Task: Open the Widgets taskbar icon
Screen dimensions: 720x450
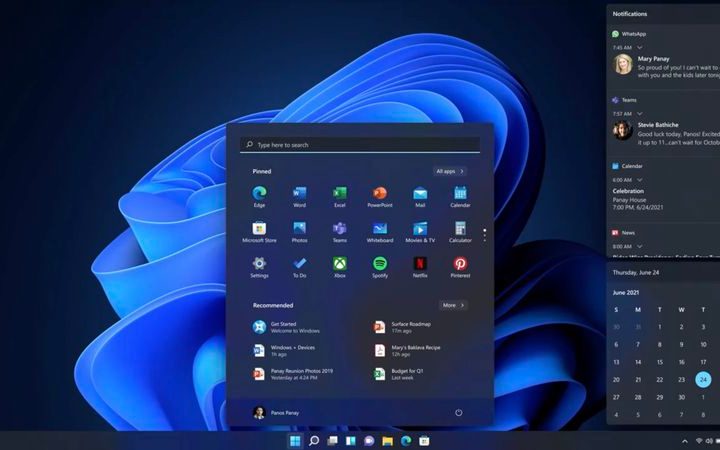Action: click(x=351, y=441)
